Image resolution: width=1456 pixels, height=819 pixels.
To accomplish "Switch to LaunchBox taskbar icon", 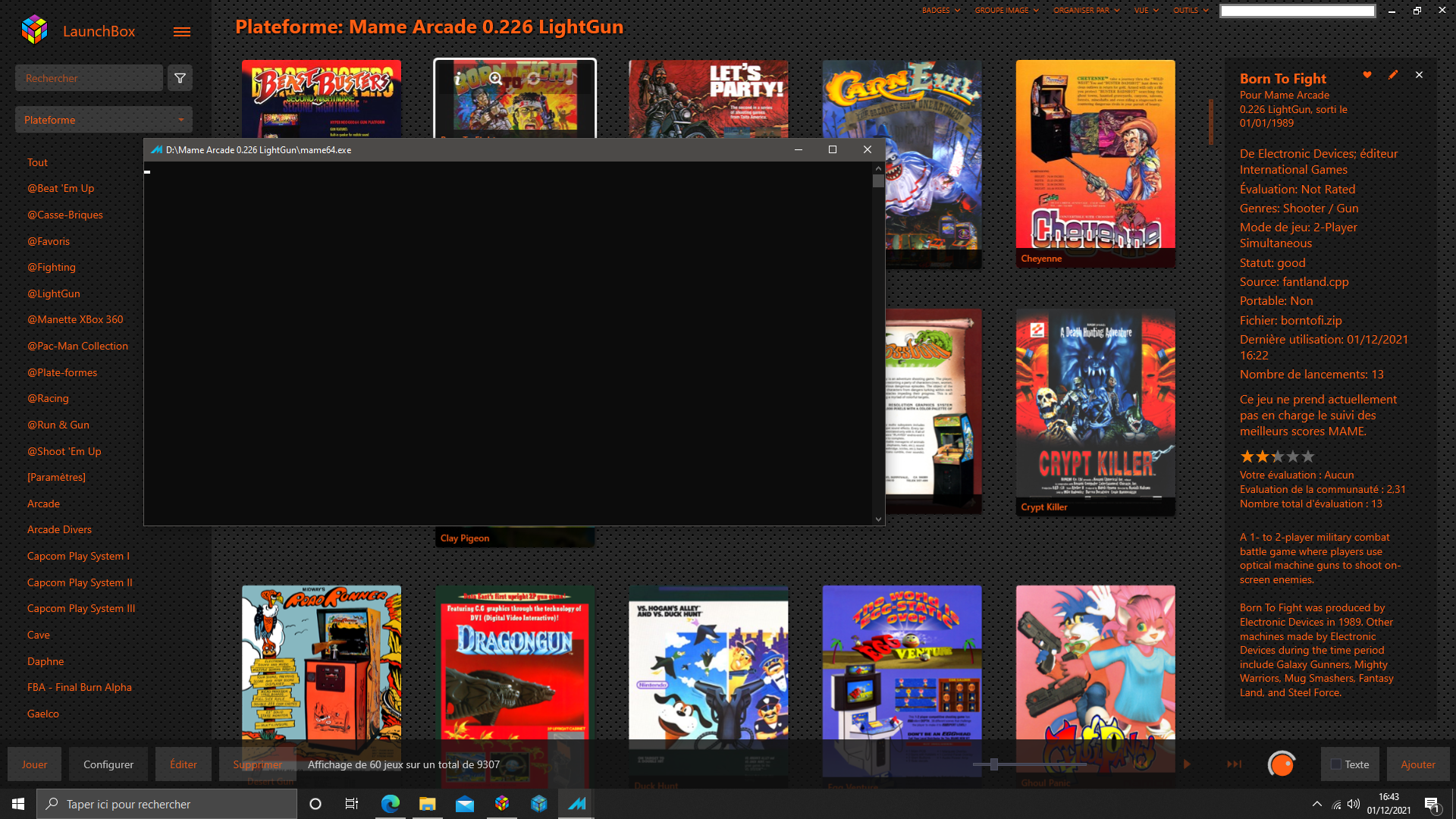I will pos(501,804).
